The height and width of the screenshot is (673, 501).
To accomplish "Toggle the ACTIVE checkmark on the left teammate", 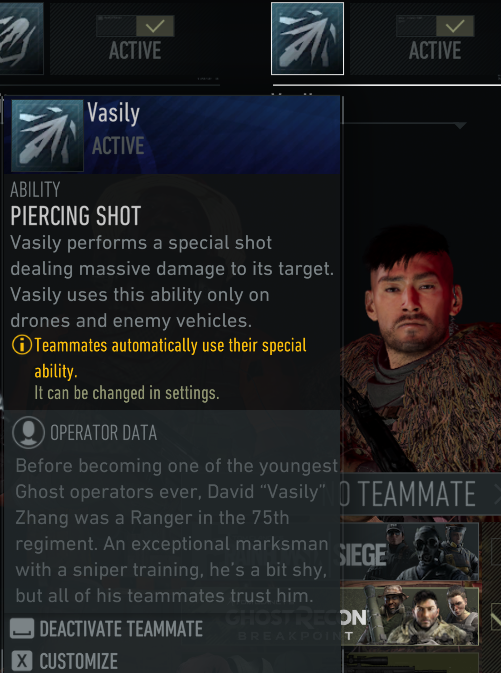I will [155, 27].
